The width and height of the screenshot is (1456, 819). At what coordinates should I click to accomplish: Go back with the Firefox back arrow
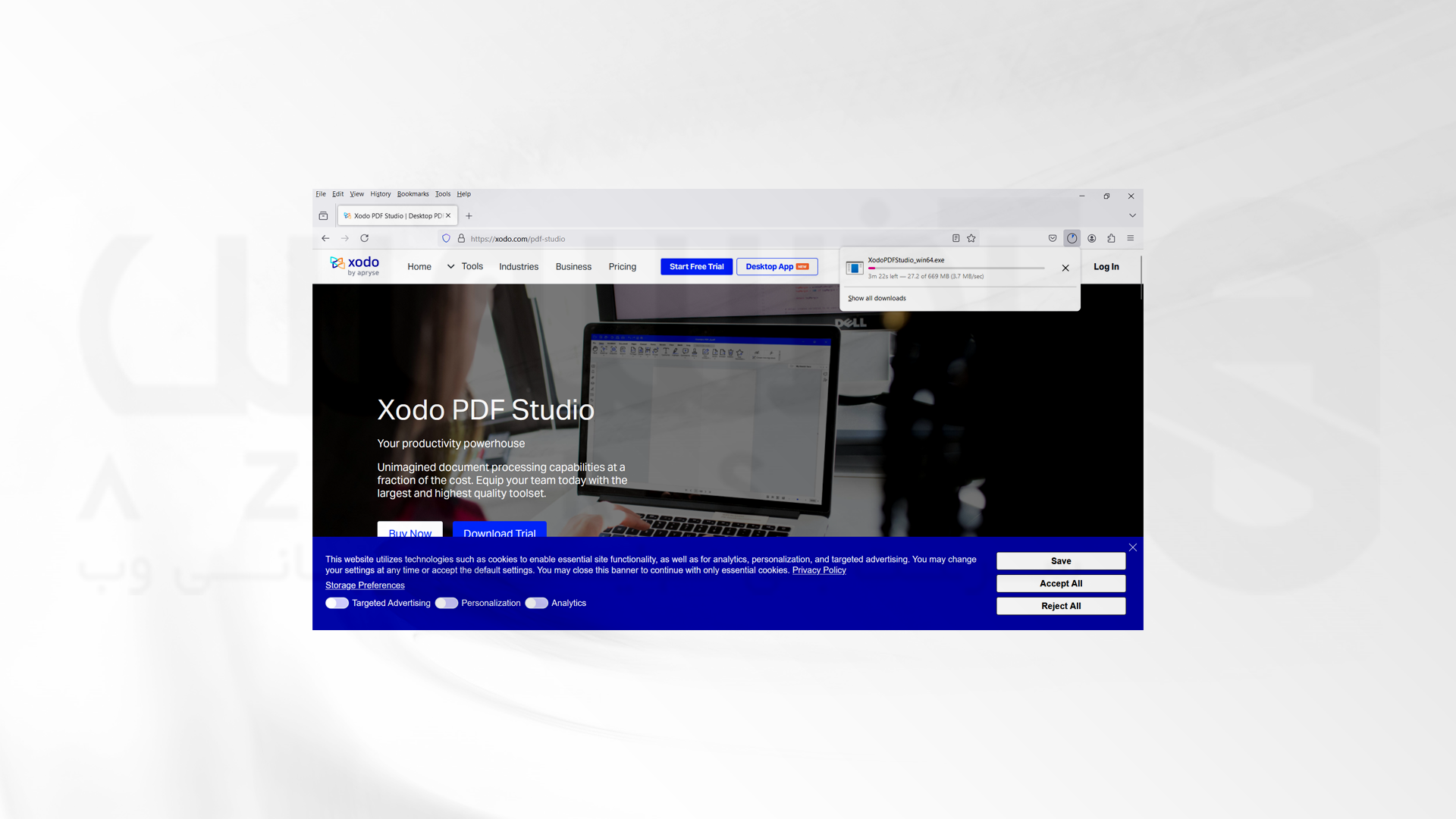pos(325,238)
